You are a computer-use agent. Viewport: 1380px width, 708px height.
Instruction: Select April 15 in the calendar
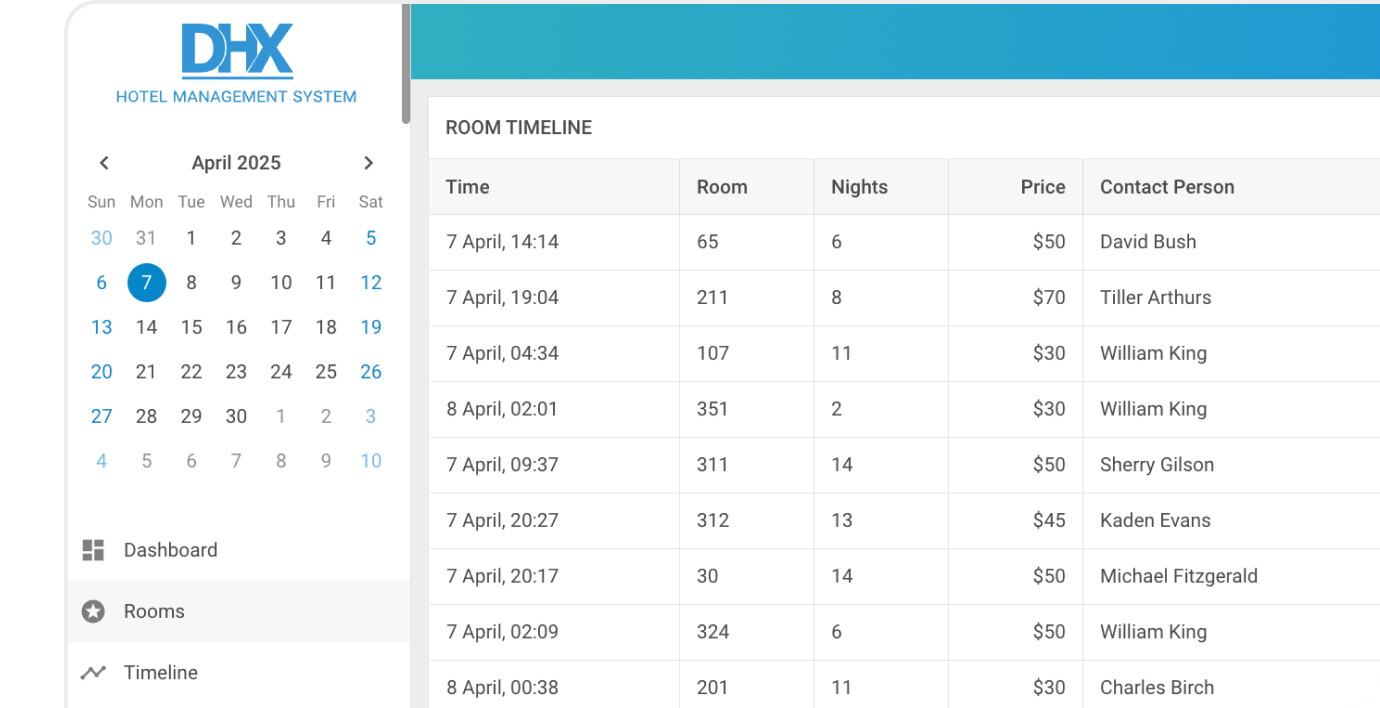(x=191, y=327)
